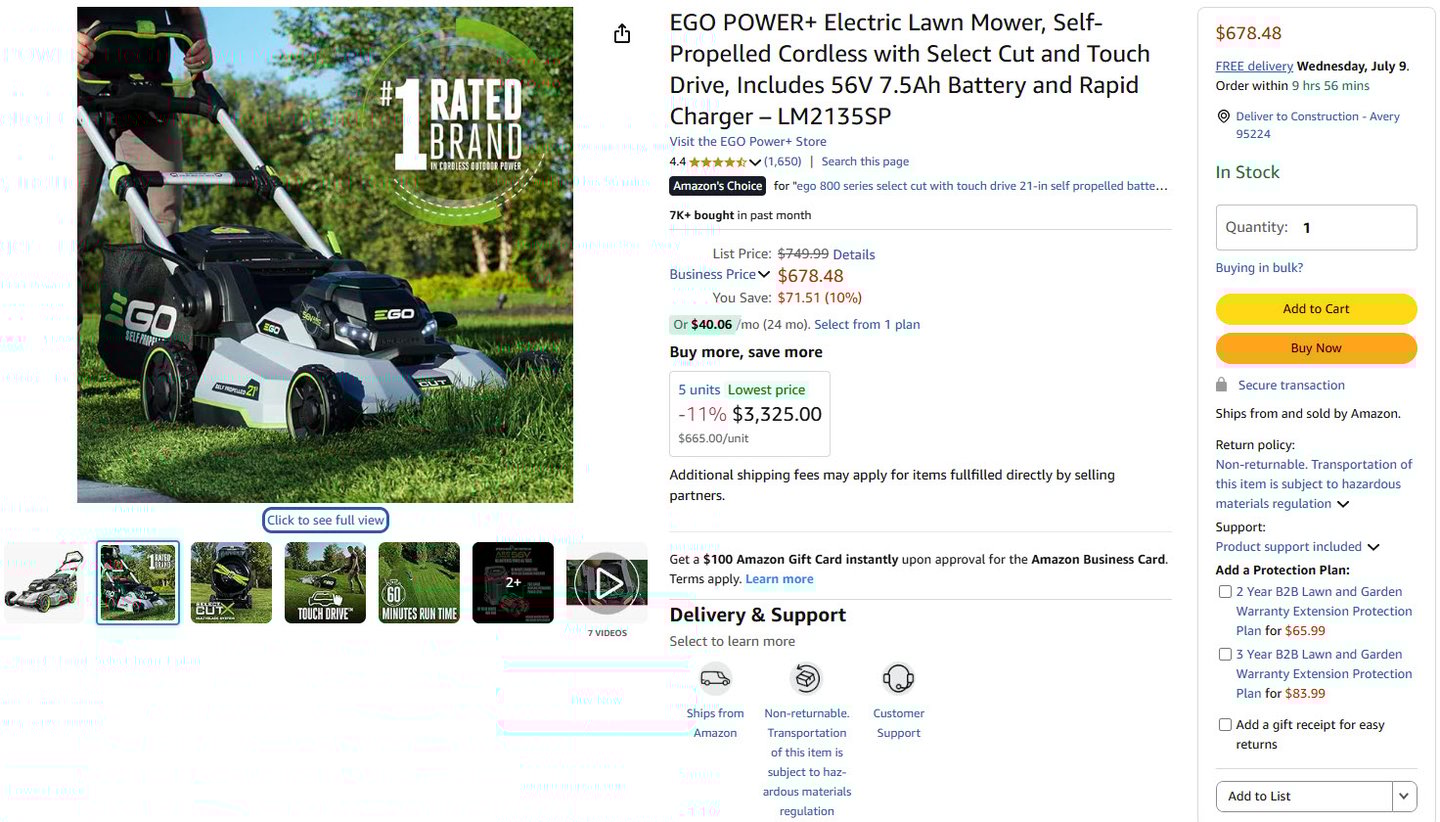Enable the gift receipt checkbox
The image size is (1440, 822).
point(1225,725)
